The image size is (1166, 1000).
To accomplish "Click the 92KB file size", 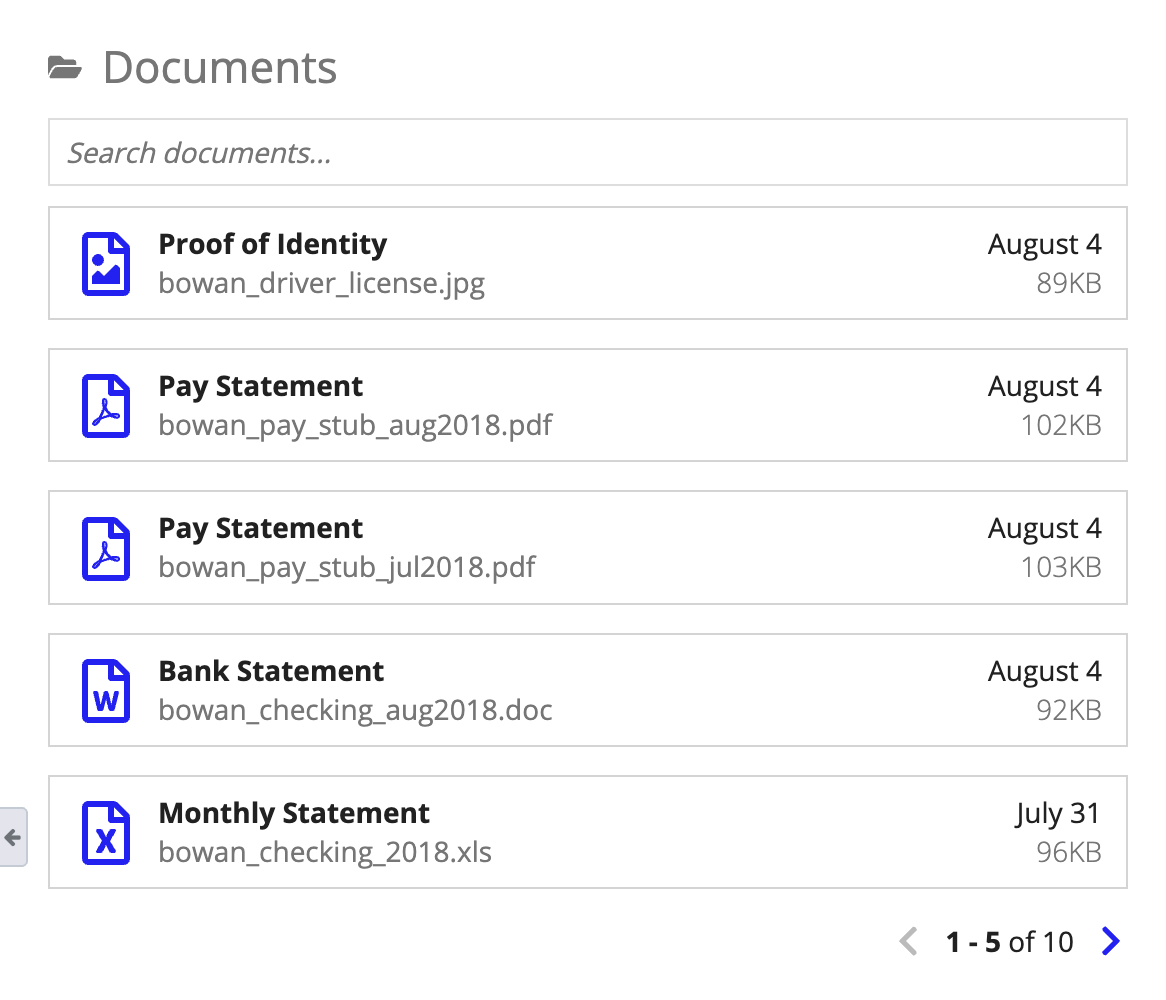I will [x=1069, y=710].
